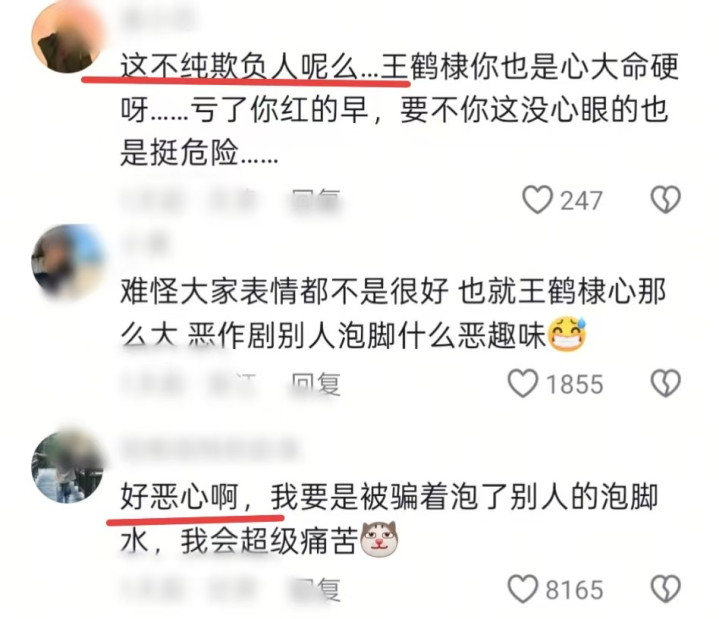Open the third commenter's avatar

coord(67,466)
